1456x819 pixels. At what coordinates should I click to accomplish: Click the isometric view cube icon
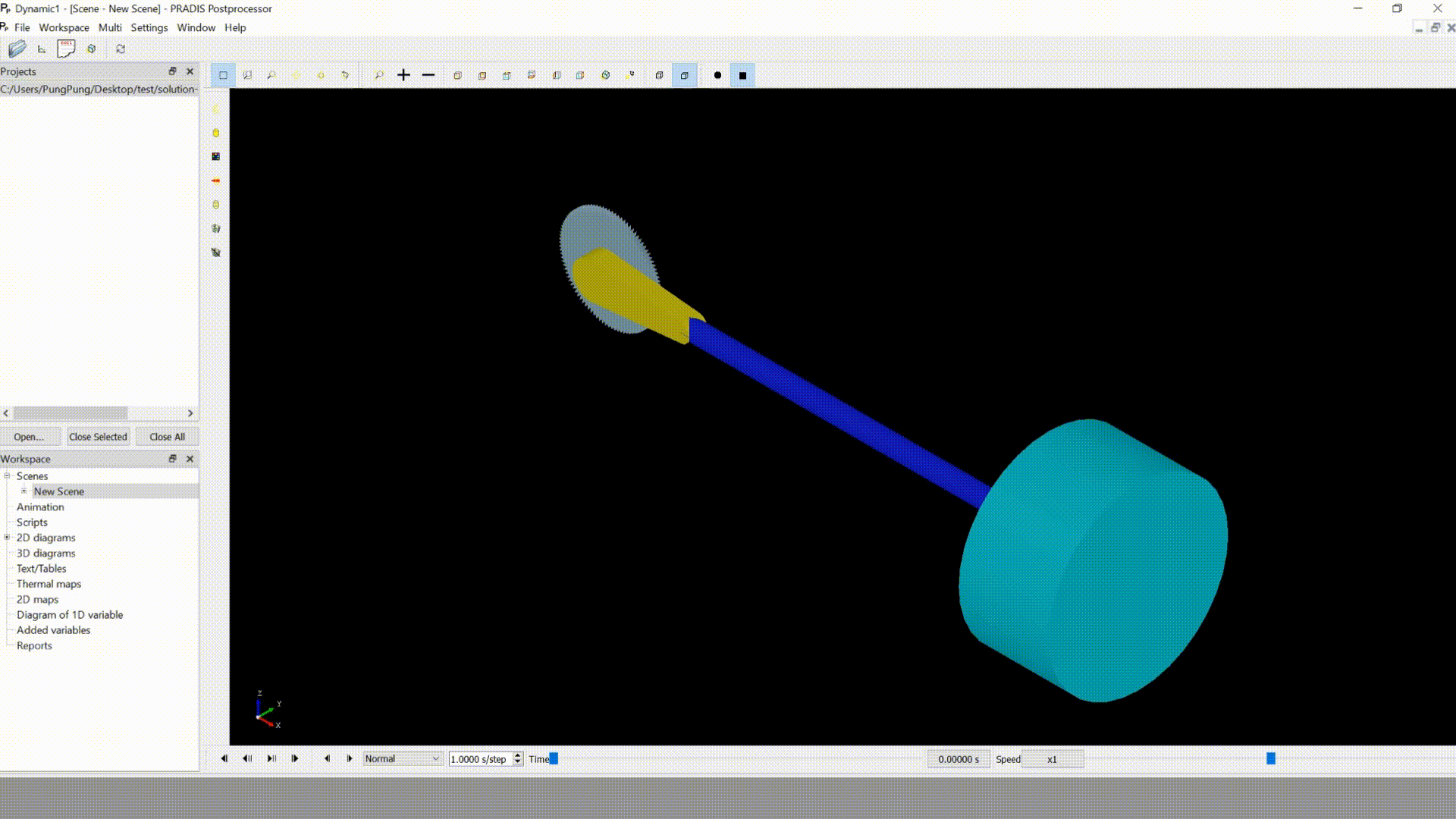(x=606, y=75)
